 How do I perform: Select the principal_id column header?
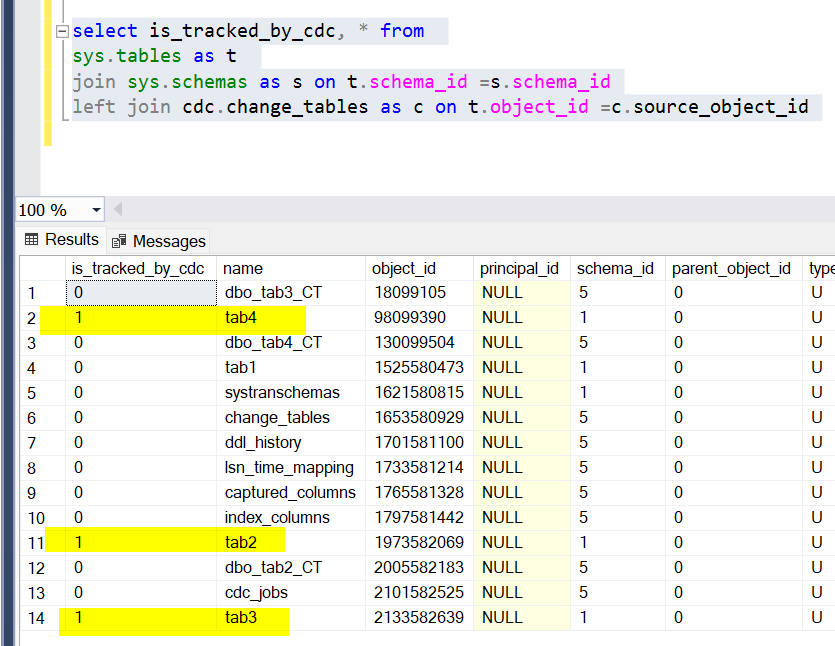point(521,268)
